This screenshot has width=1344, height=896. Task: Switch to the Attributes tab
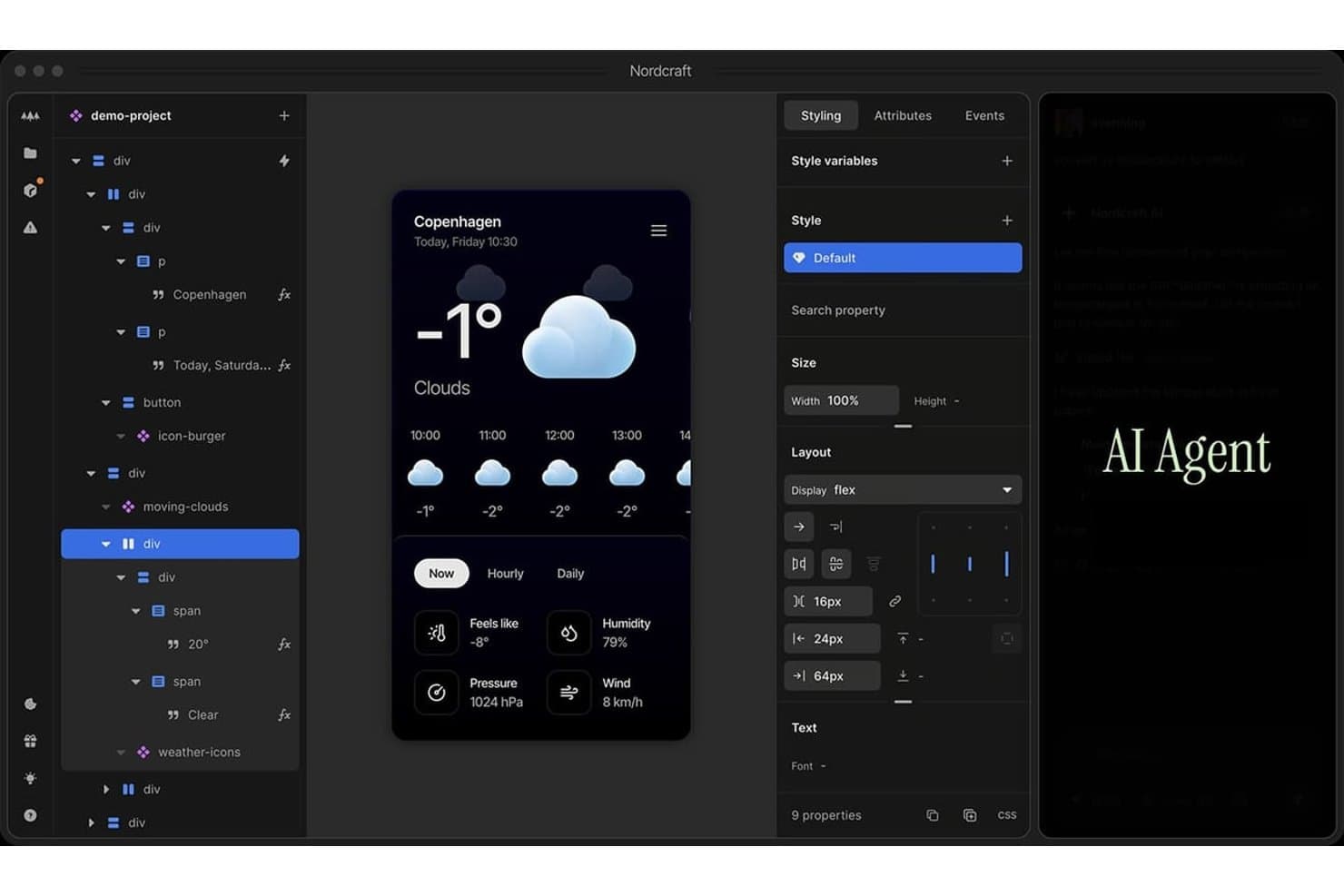coord(903,115)
